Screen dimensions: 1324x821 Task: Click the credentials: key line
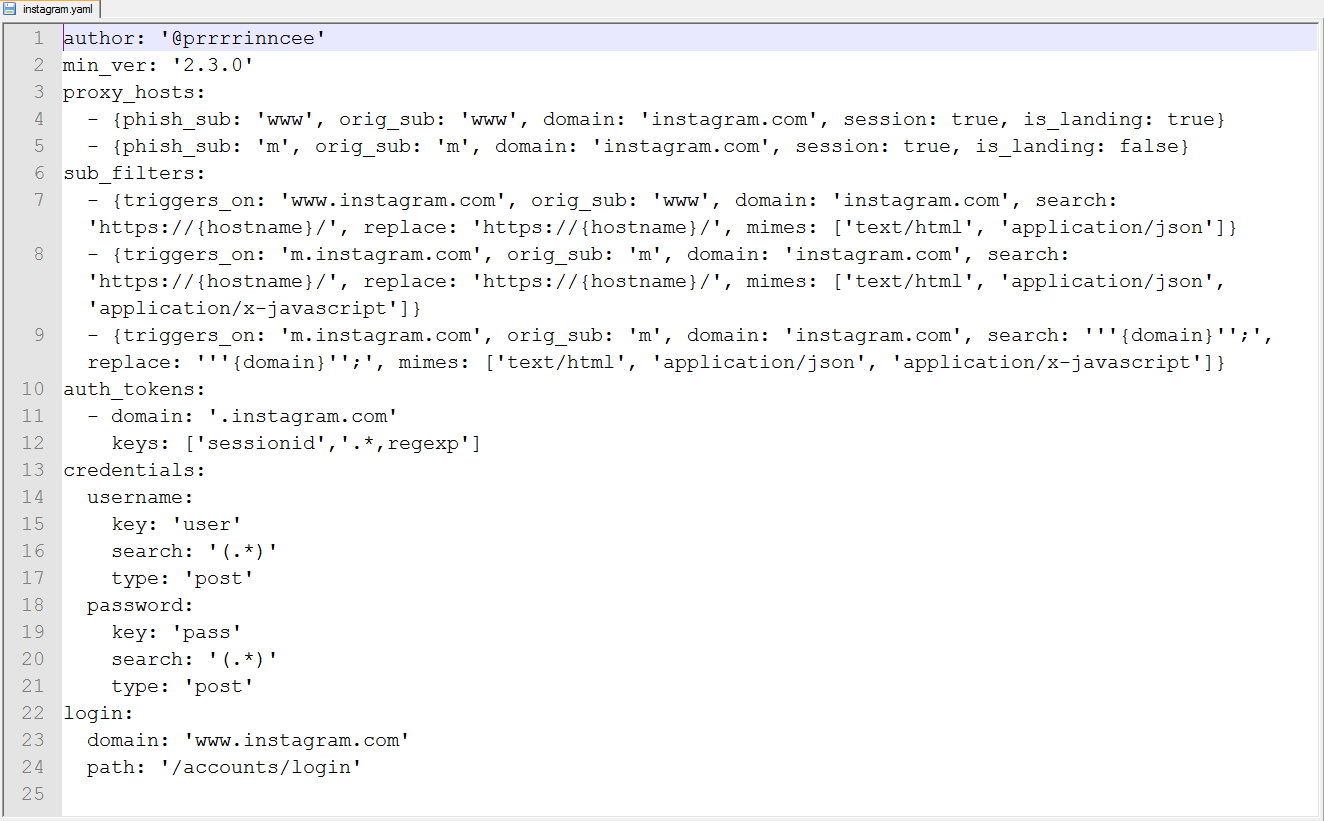pos(134,470)
